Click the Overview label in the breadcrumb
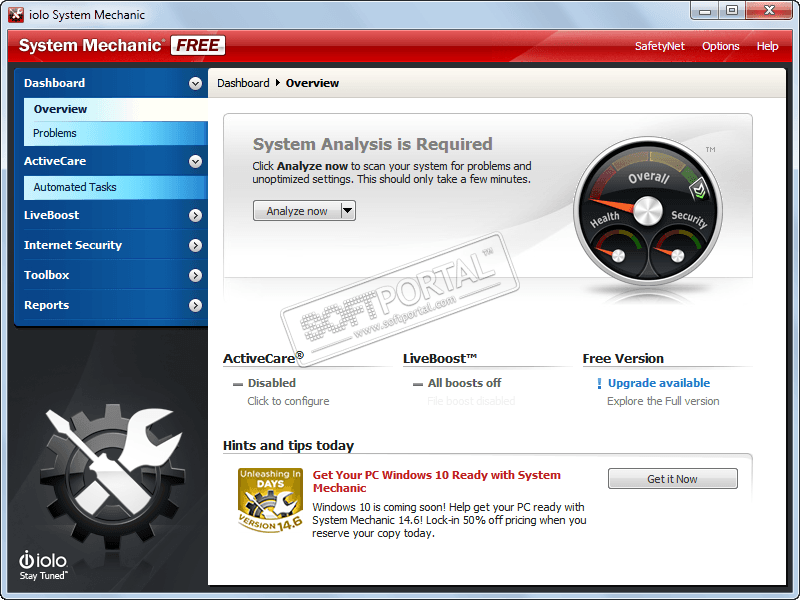 312,83
